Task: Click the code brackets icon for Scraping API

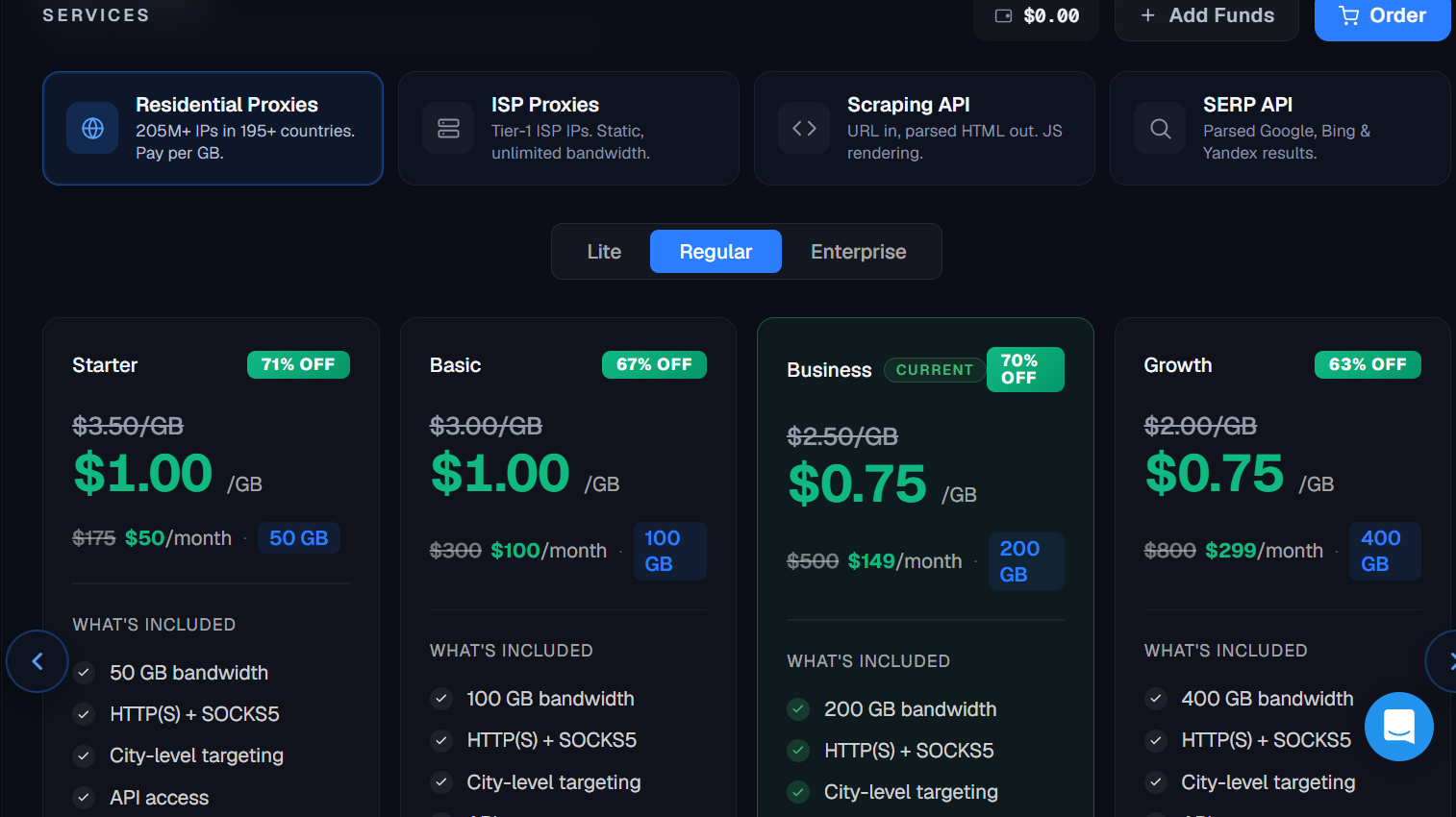Action: 804,128
